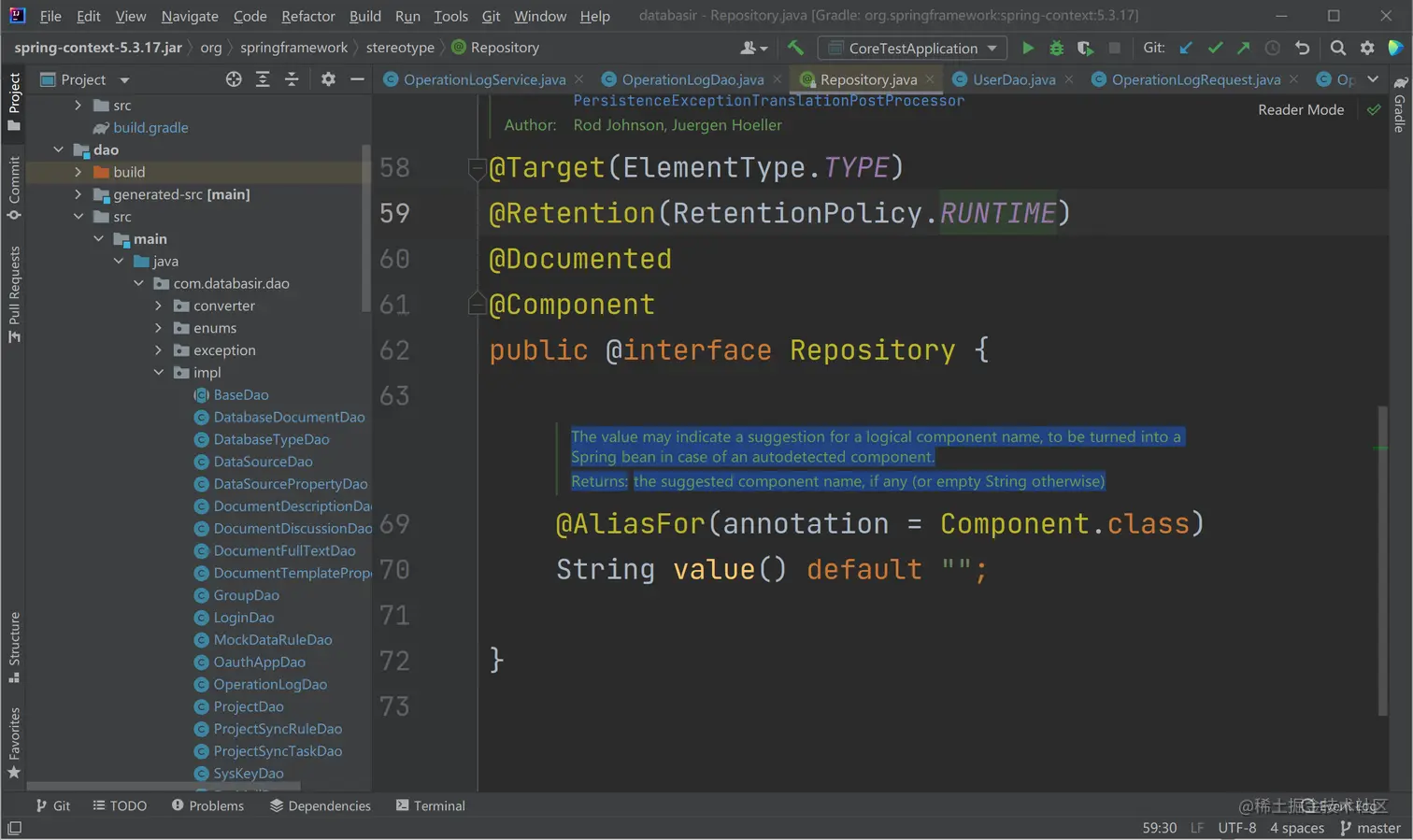
Task: Click the Git push arrow icon
Action: click(1243, 48)
